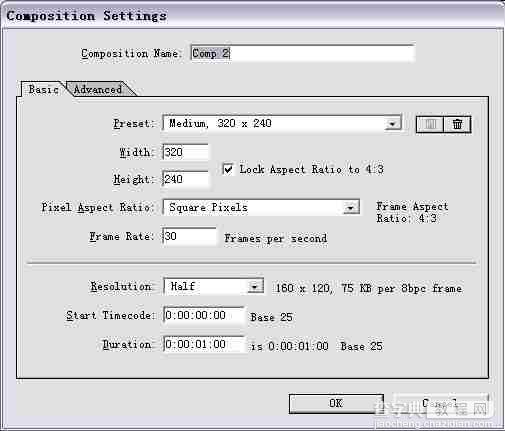Click the Frame Rate input field
The width and height of the screenshot is (505, 431).
click(190, 236)
